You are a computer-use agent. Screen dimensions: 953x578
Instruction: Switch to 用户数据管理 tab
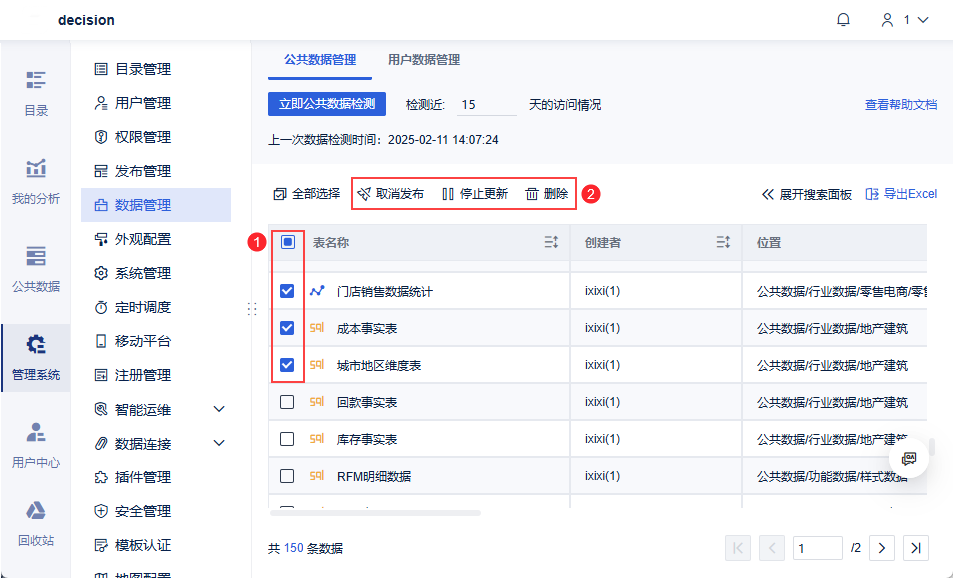[x=424, y=60]
